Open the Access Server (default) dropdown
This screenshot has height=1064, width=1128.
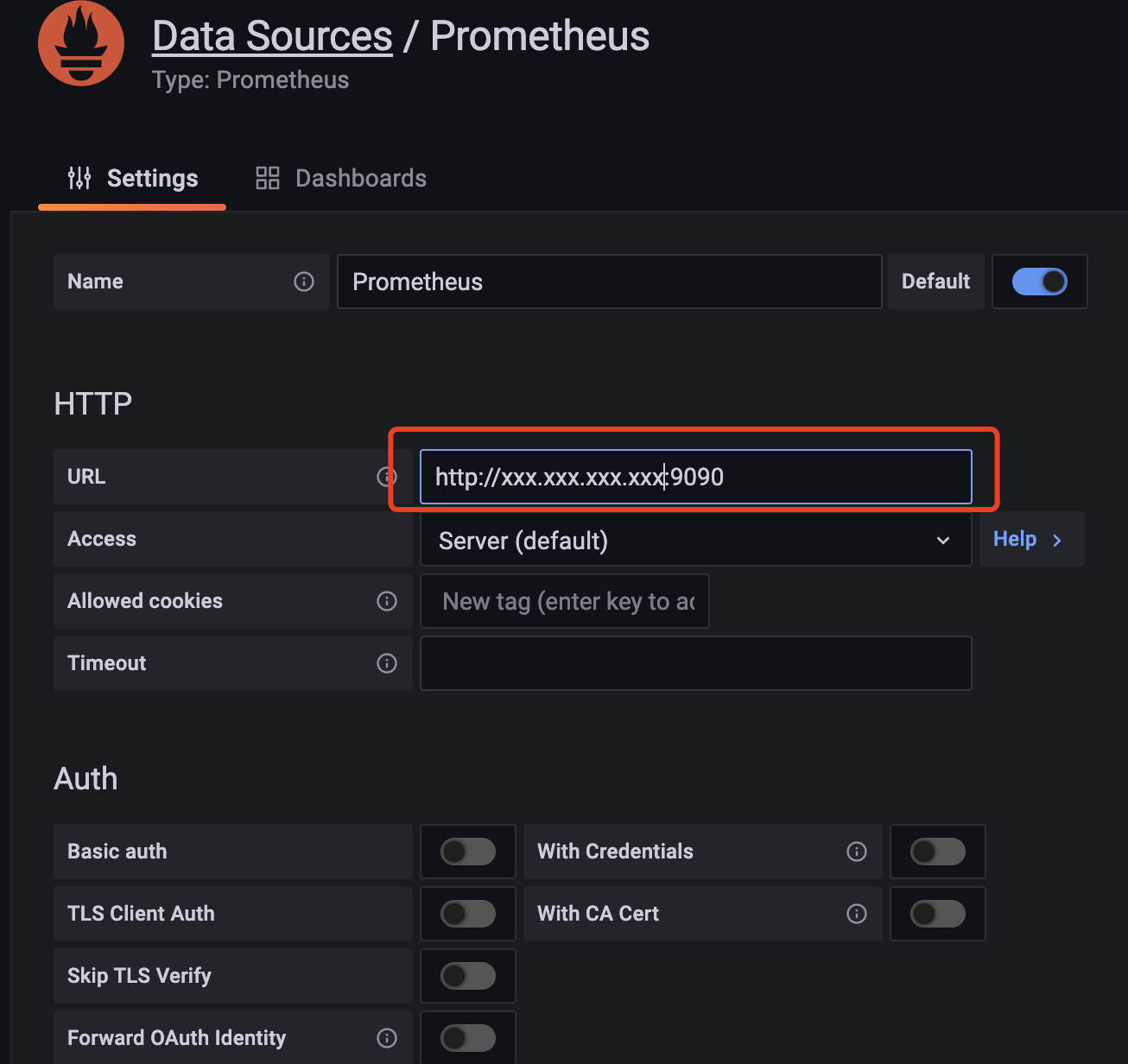(695, 540)
